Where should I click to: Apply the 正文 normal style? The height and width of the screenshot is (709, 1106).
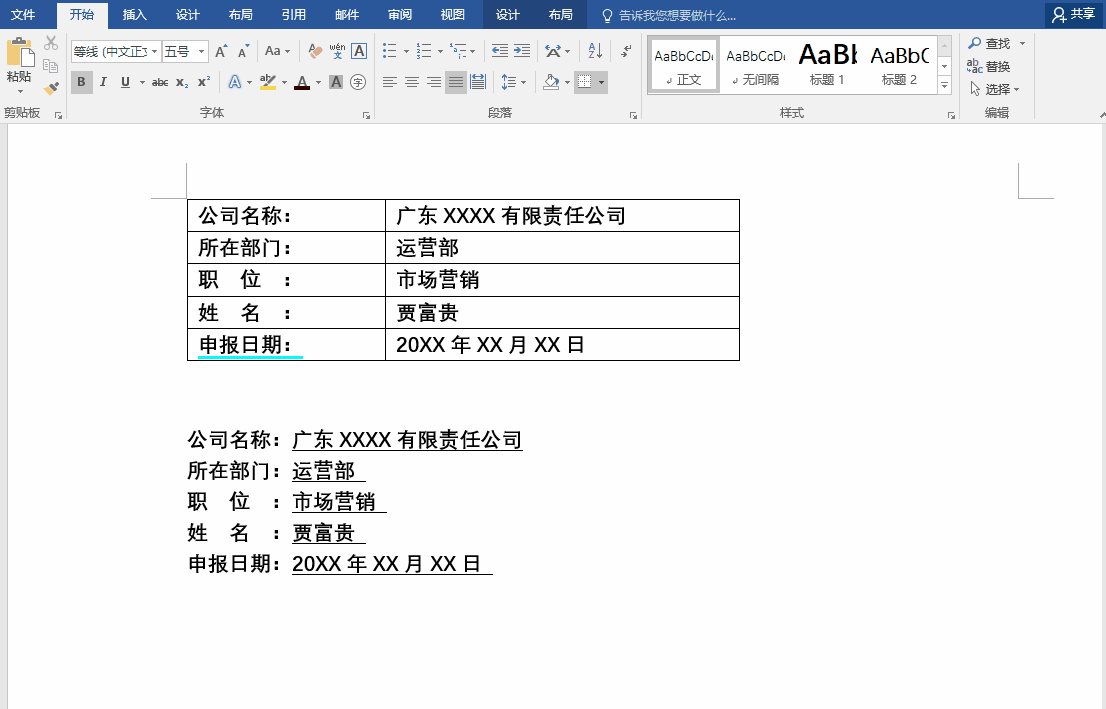683,65
